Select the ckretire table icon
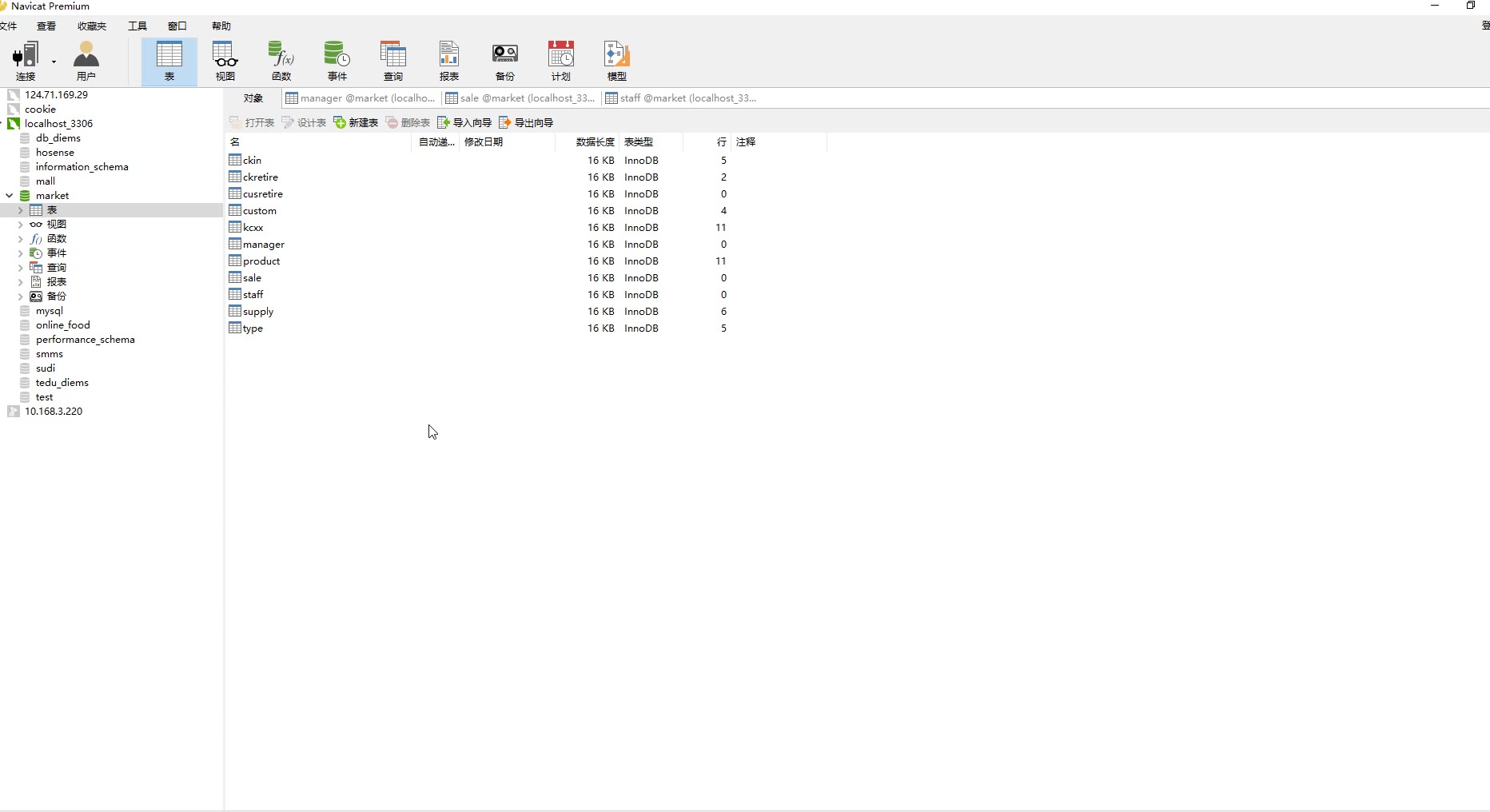 point(235,177)
